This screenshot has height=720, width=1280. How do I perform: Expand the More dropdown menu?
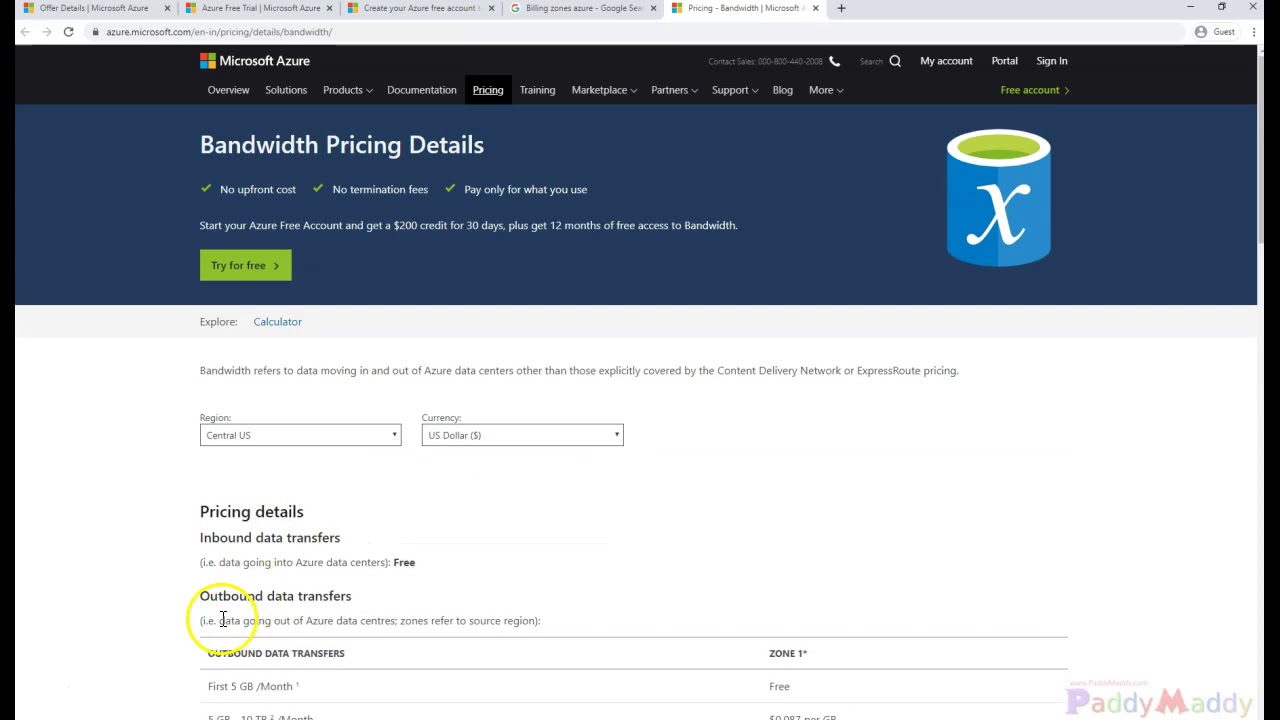826,90
